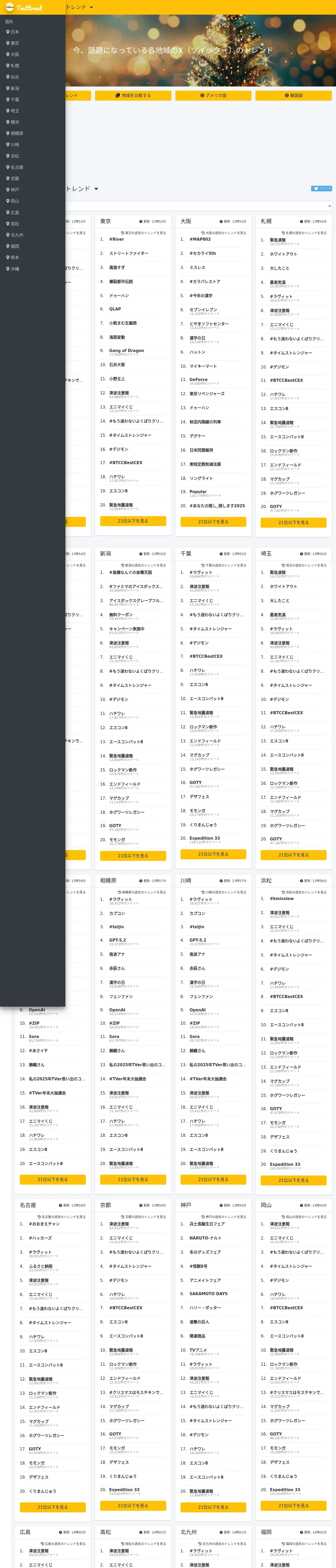The height and width of the screenshot is (1568, 336).
Task: Click 21位以下を見る in the 東京 card
Action: 133,521
